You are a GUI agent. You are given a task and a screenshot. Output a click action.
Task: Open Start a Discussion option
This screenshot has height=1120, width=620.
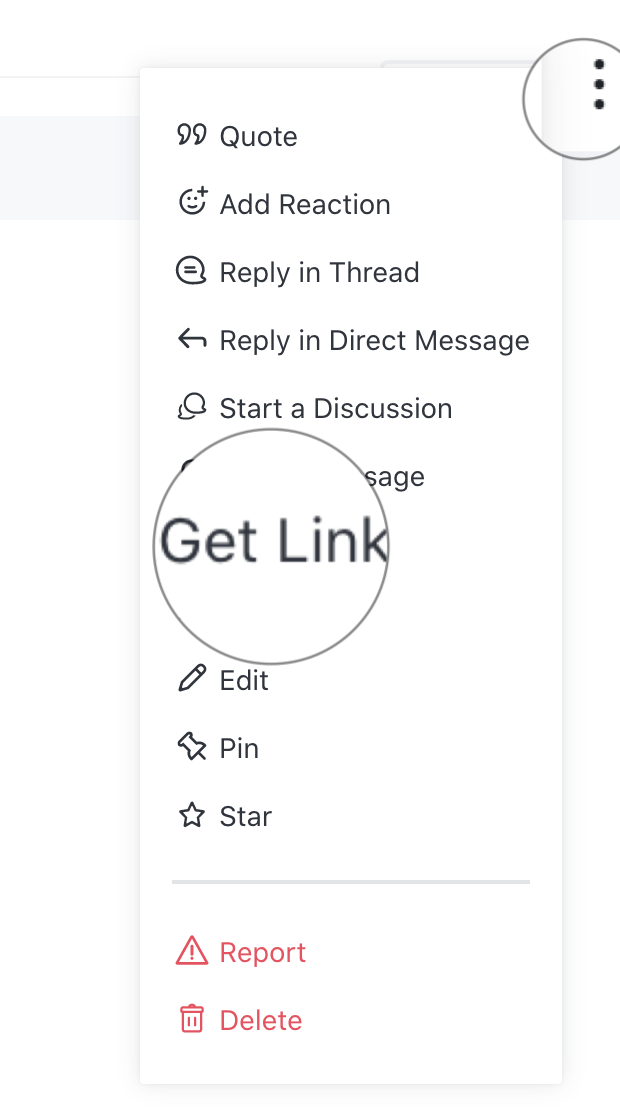click(x=336, y=409)
